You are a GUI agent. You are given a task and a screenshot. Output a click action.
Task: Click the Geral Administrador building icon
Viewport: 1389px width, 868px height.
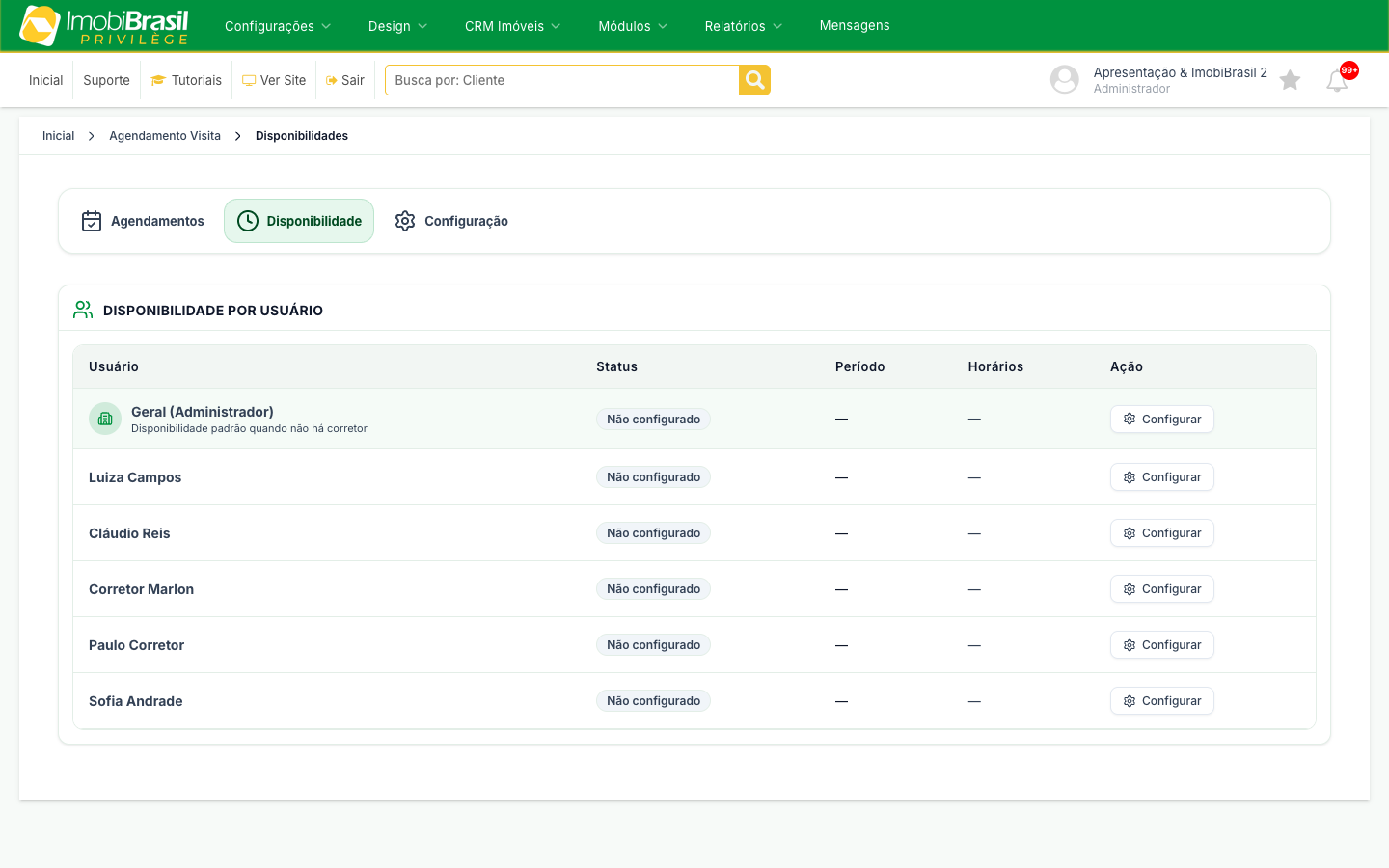[105, 419]
